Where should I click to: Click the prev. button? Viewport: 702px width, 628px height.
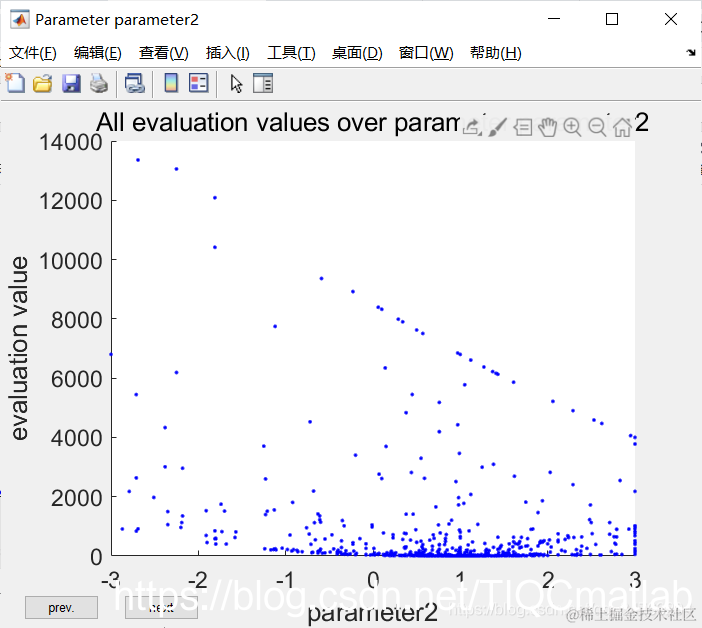click(61, 607)
